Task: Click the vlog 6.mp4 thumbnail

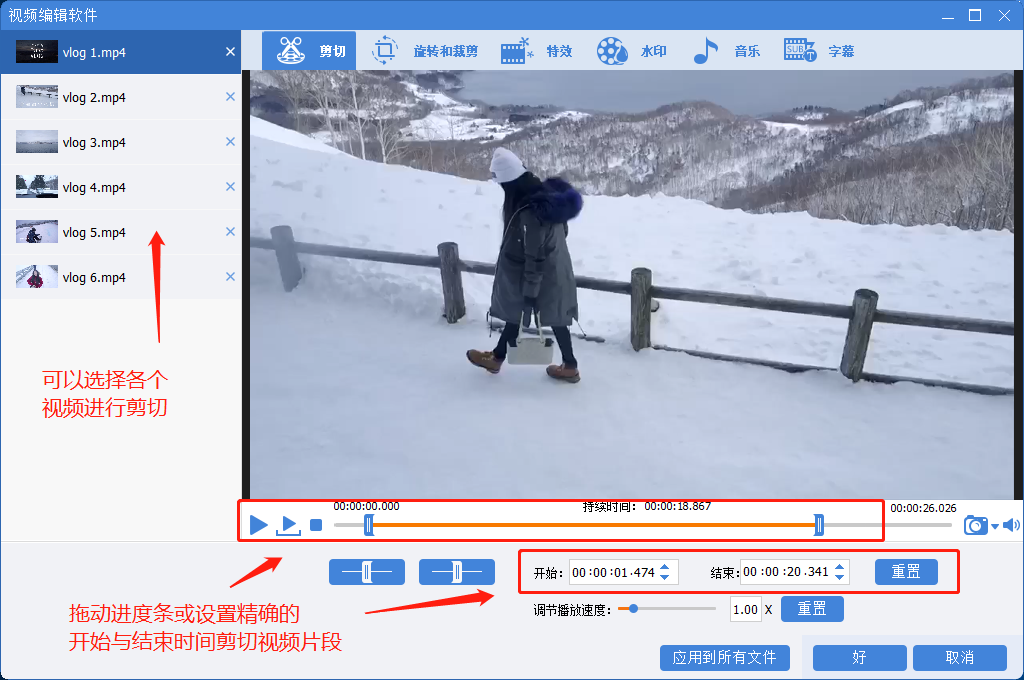Action: click(37, 277)
